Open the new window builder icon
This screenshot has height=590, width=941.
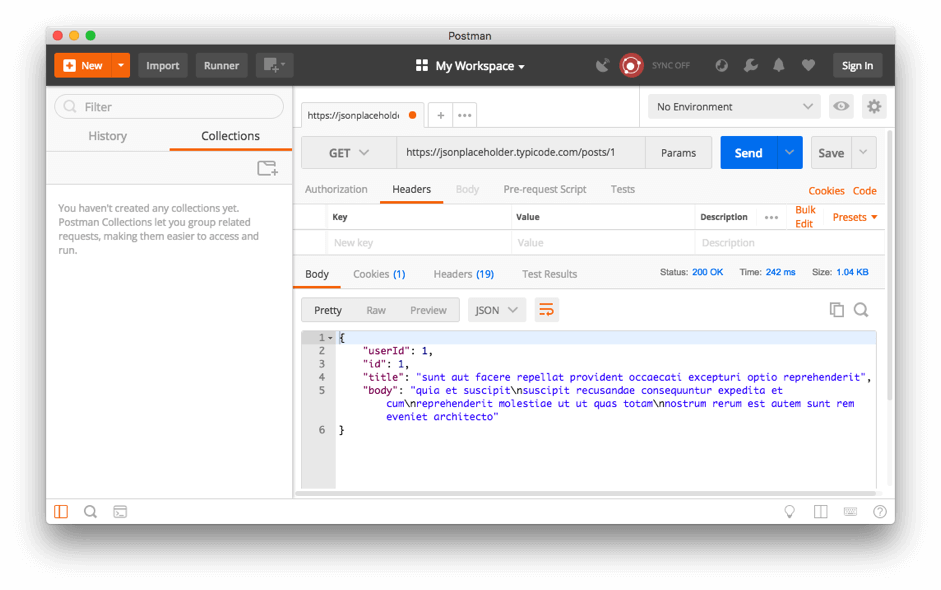[x=274, y=65]
